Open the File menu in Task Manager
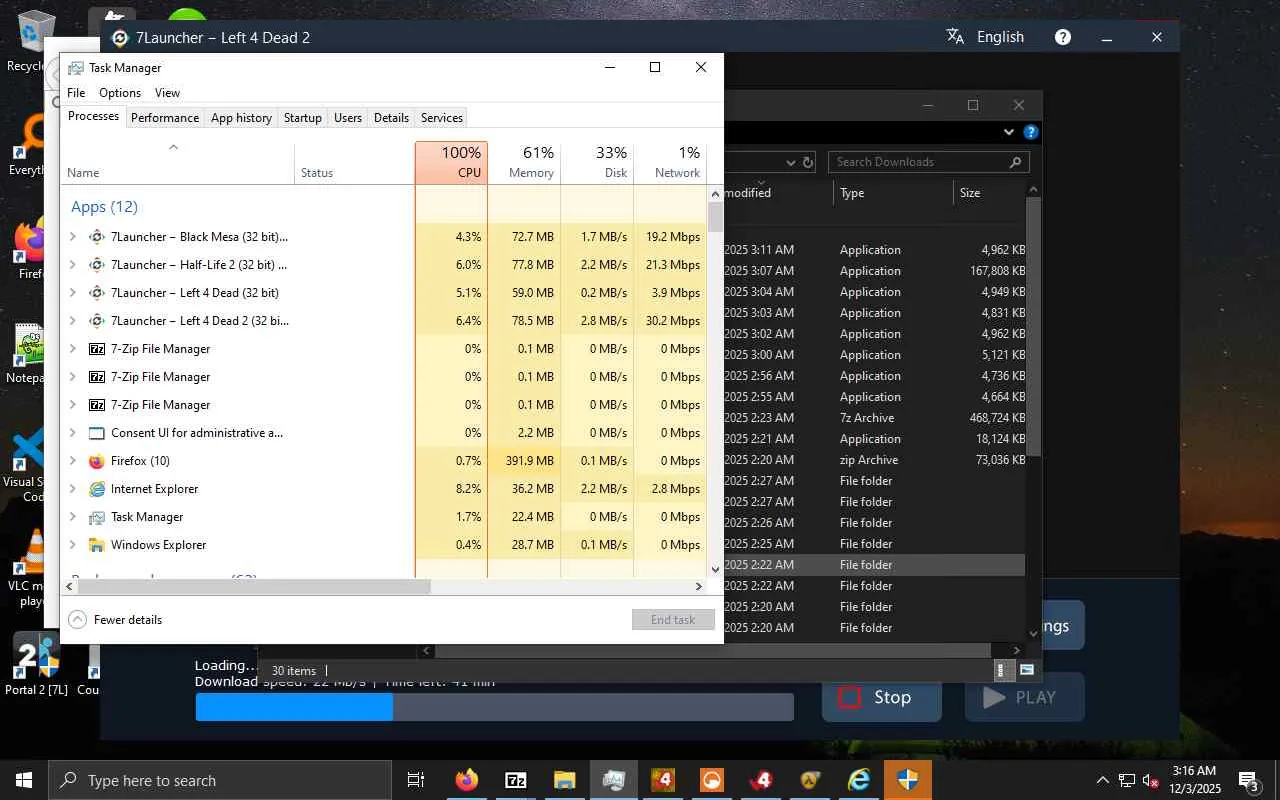Image resolution: width=1280 pixels, height=800 pixels. [x=76, y=93]
